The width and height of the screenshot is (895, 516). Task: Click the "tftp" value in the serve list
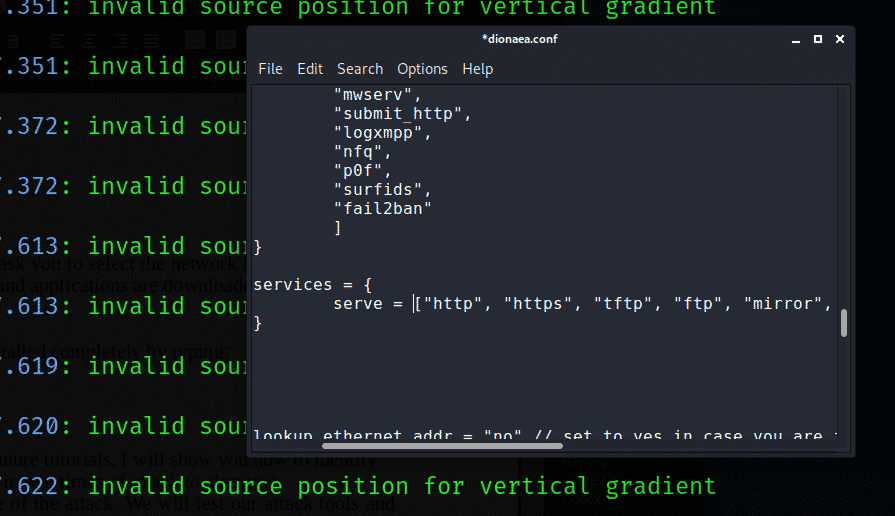[x=625, y=304]
